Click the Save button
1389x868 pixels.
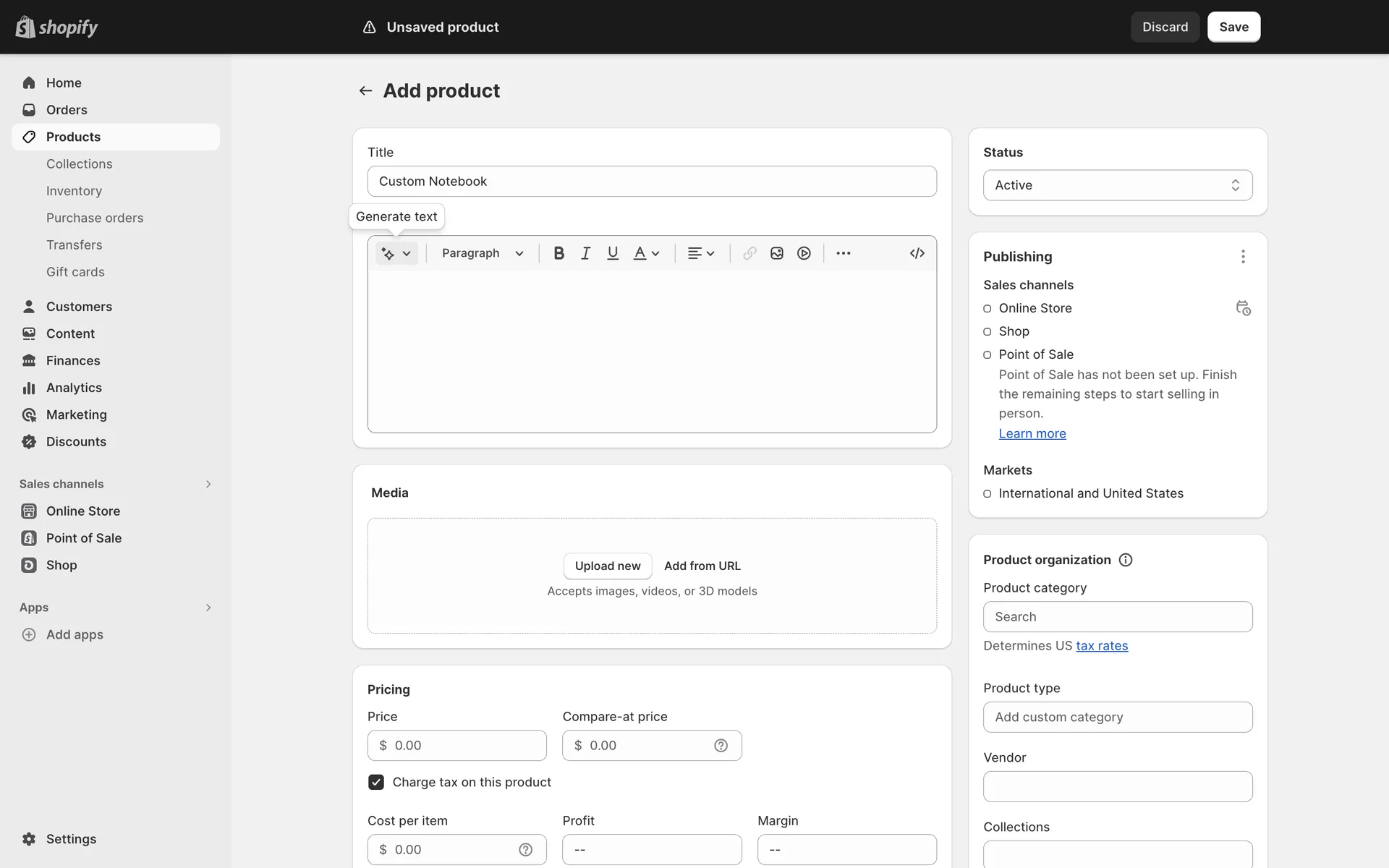click(x=1233, y=27)
